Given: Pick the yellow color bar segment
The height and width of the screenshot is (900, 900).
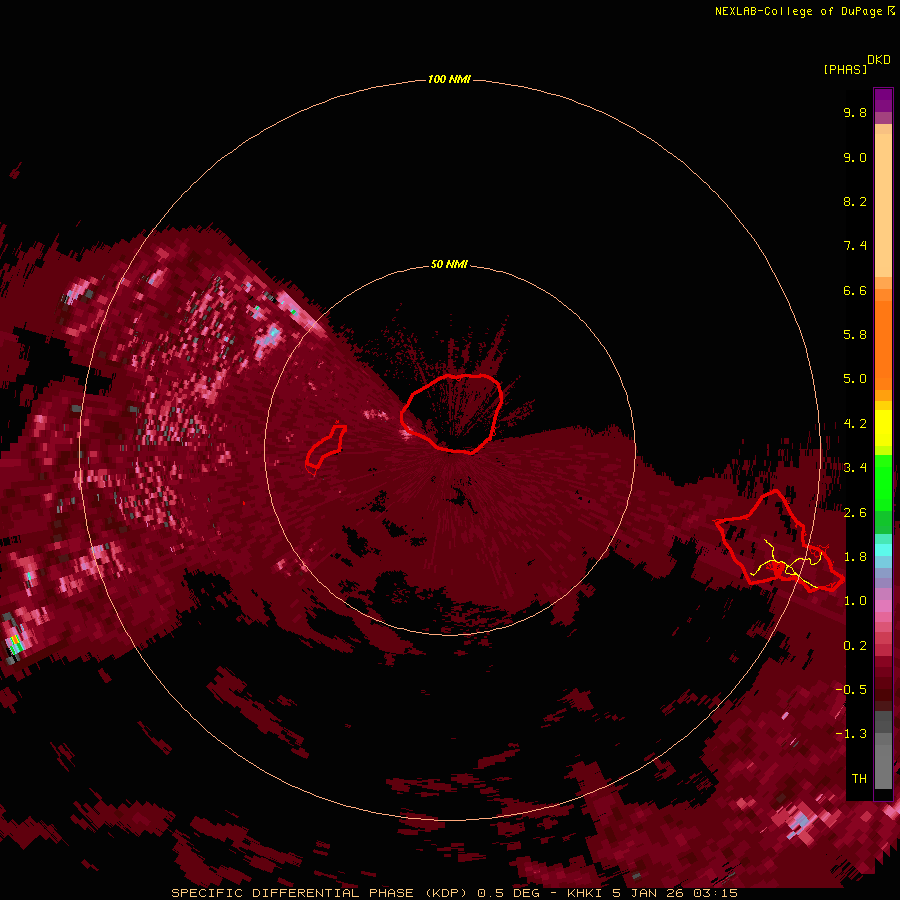Looking at the screenshot, I should [x=883, y=428].
